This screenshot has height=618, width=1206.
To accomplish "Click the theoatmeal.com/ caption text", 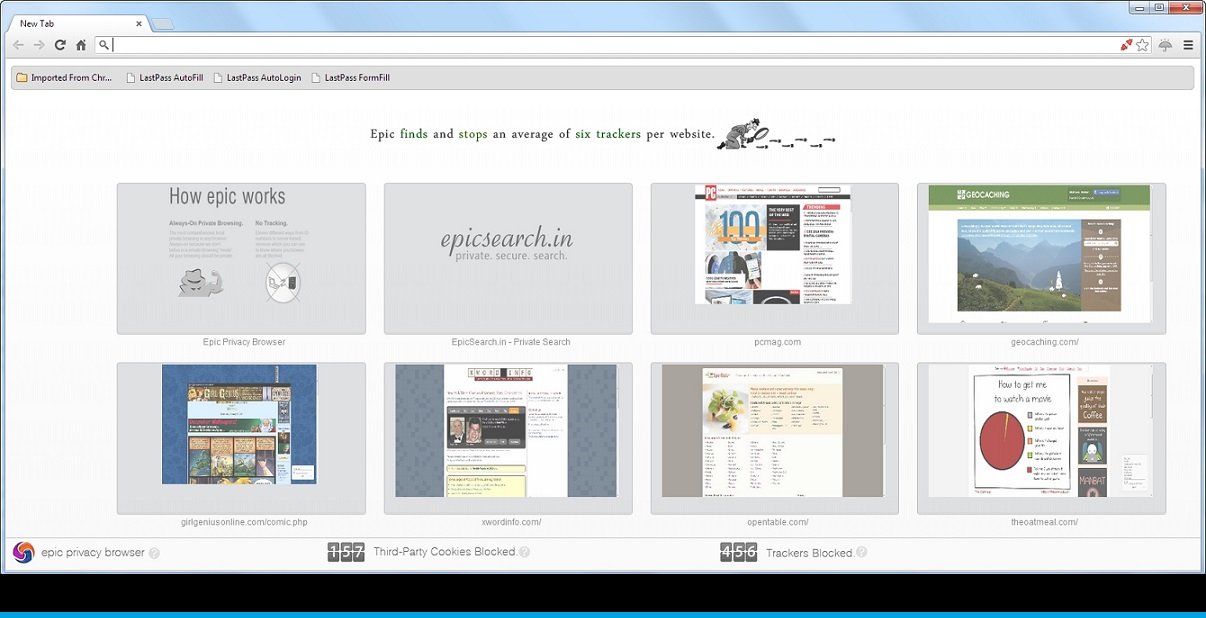I will point(1044,522).
